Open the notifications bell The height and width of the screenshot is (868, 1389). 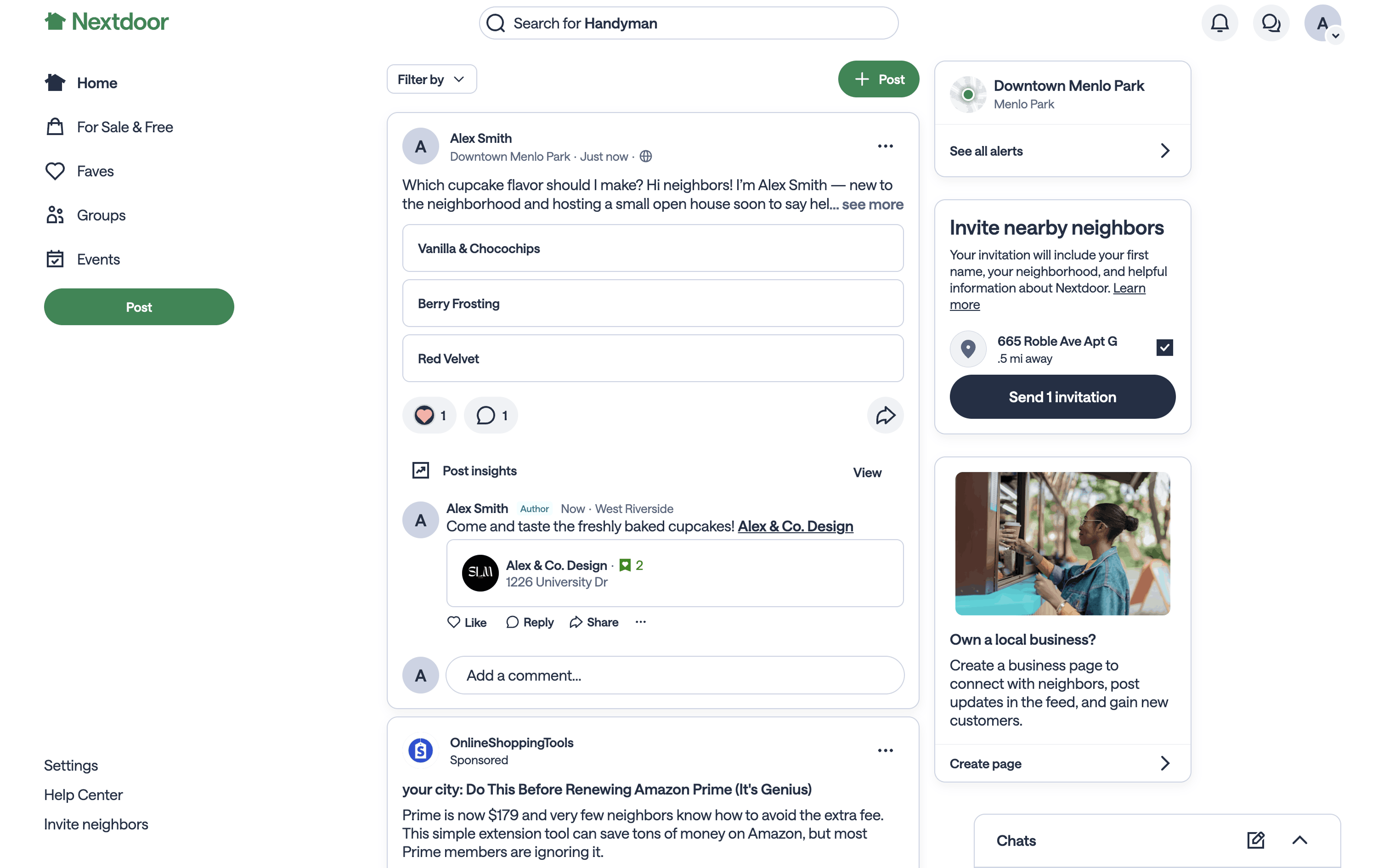(1220, 23)
